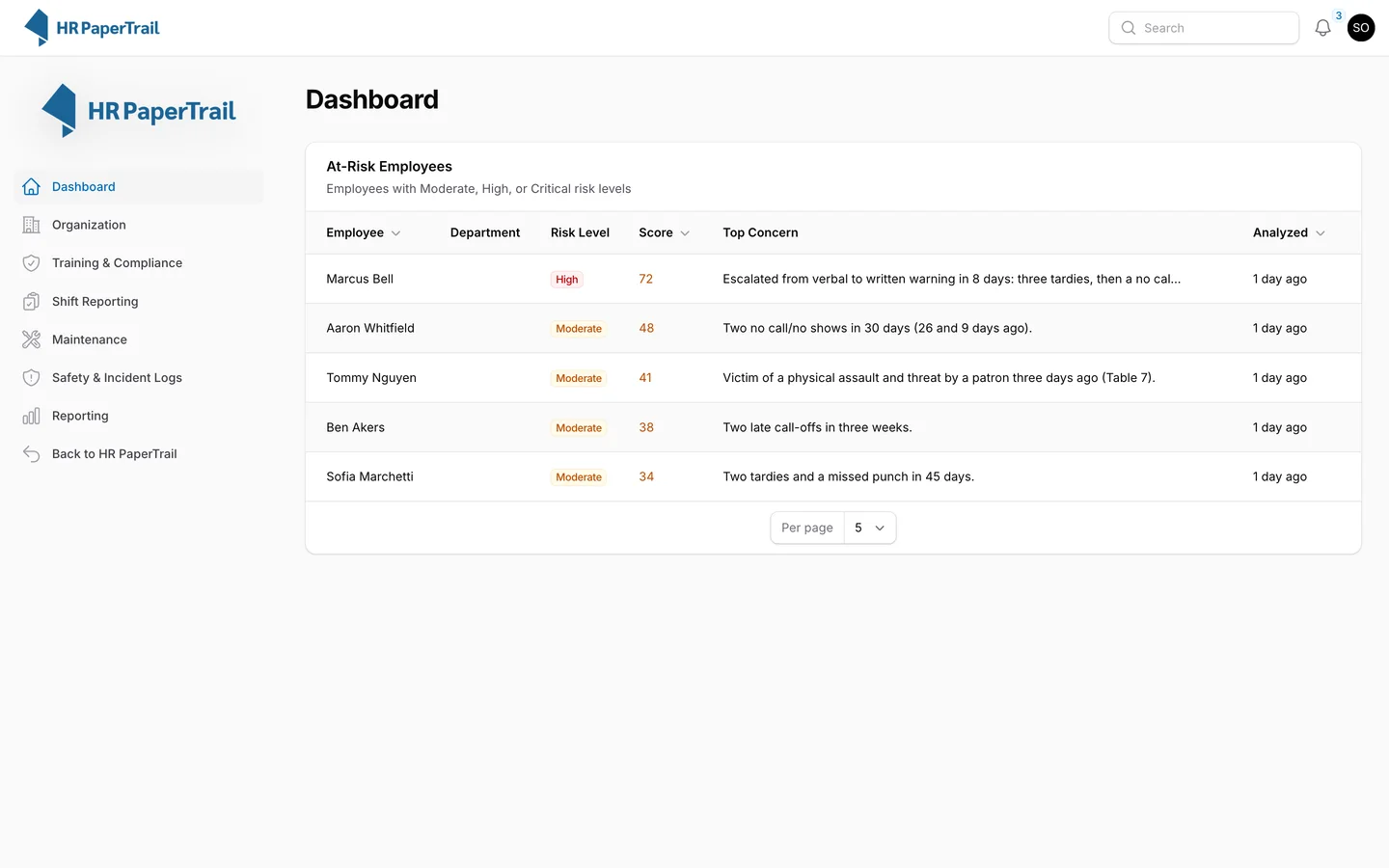The image size is (1389, 868).
Task: Sort by Score column chevron
Action: click(685, 233)
